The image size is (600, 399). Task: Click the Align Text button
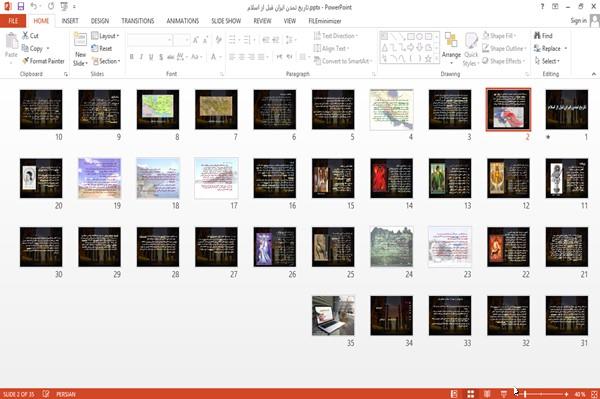(x=331, y=48)
